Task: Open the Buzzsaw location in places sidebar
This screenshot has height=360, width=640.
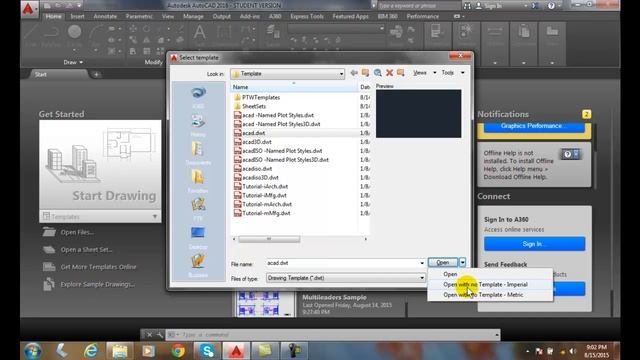Action: point(198,265)
